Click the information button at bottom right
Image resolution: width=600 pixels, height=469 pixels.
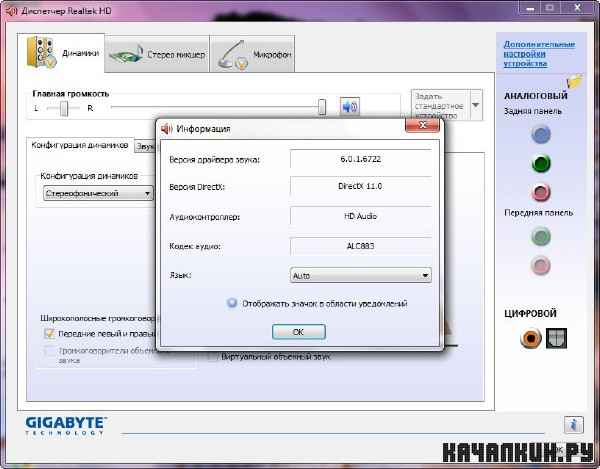pyautogui.click(x=573, y=424)
